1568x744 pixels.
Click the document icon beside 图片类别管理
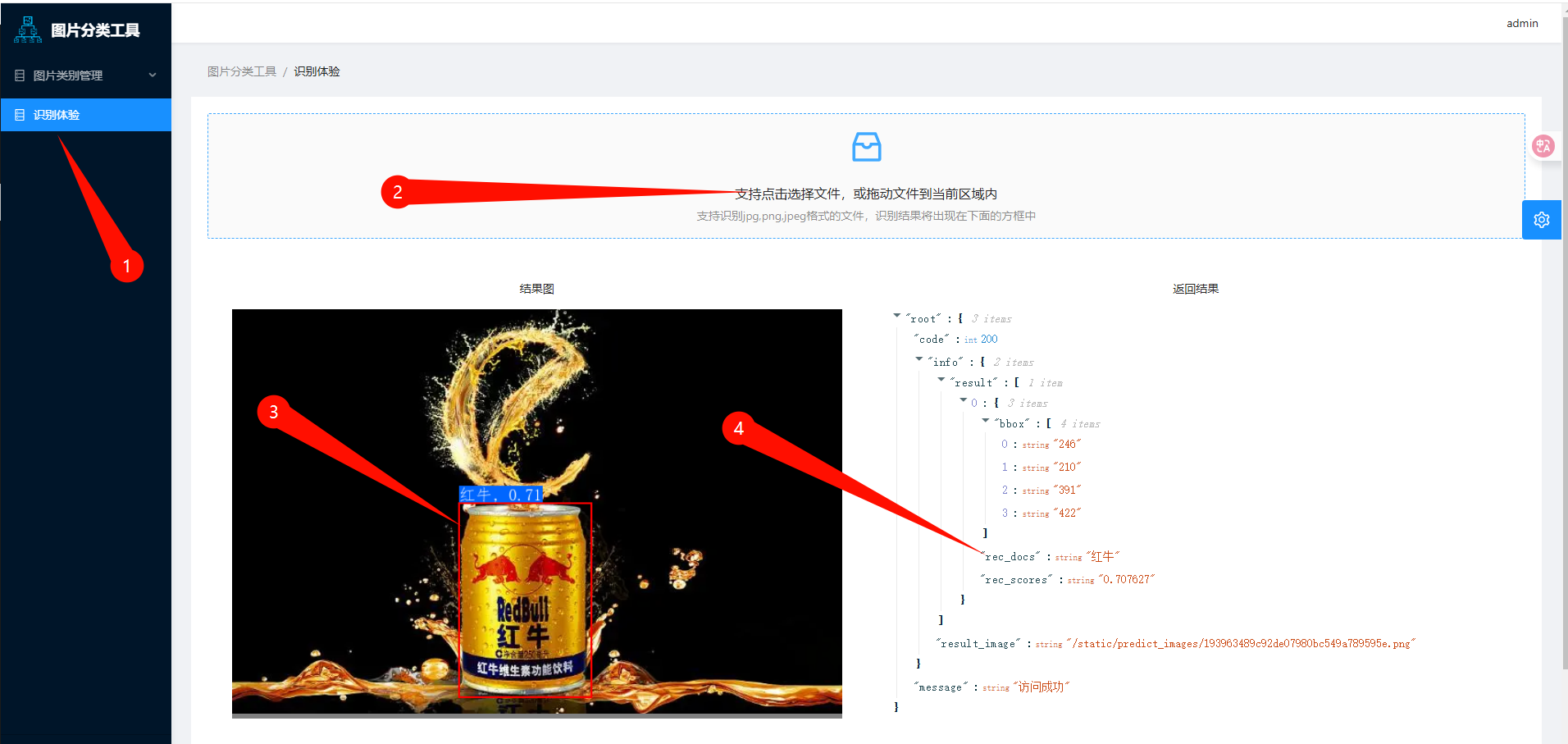point(20,75)
